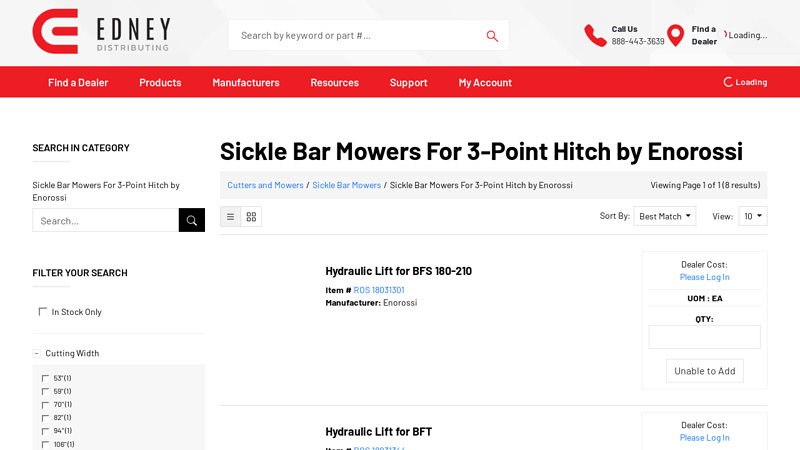The width and height of the screenshot is (800, 450).
Task: Click the Viewing Page 1 of 1 text
Action: [x=705, y=185]
